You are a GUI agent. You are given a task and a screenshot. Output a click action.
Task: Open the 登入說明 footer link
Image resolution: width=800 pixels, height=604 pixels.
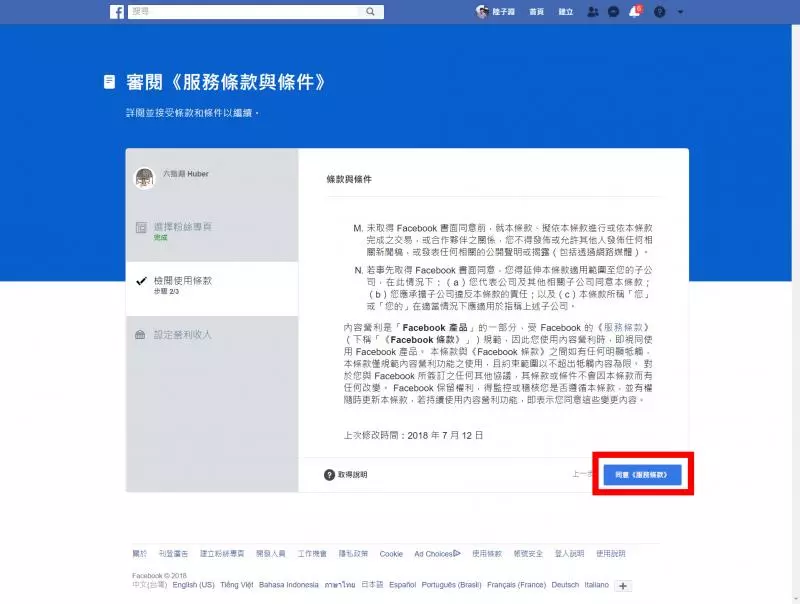[x=569, y=553]
